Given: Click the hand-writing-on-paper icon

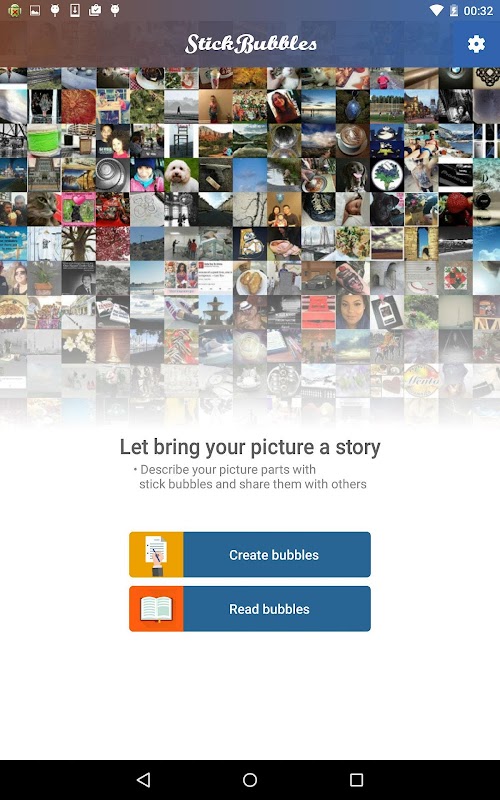Looking at the screenshot, I should [156, 555].
